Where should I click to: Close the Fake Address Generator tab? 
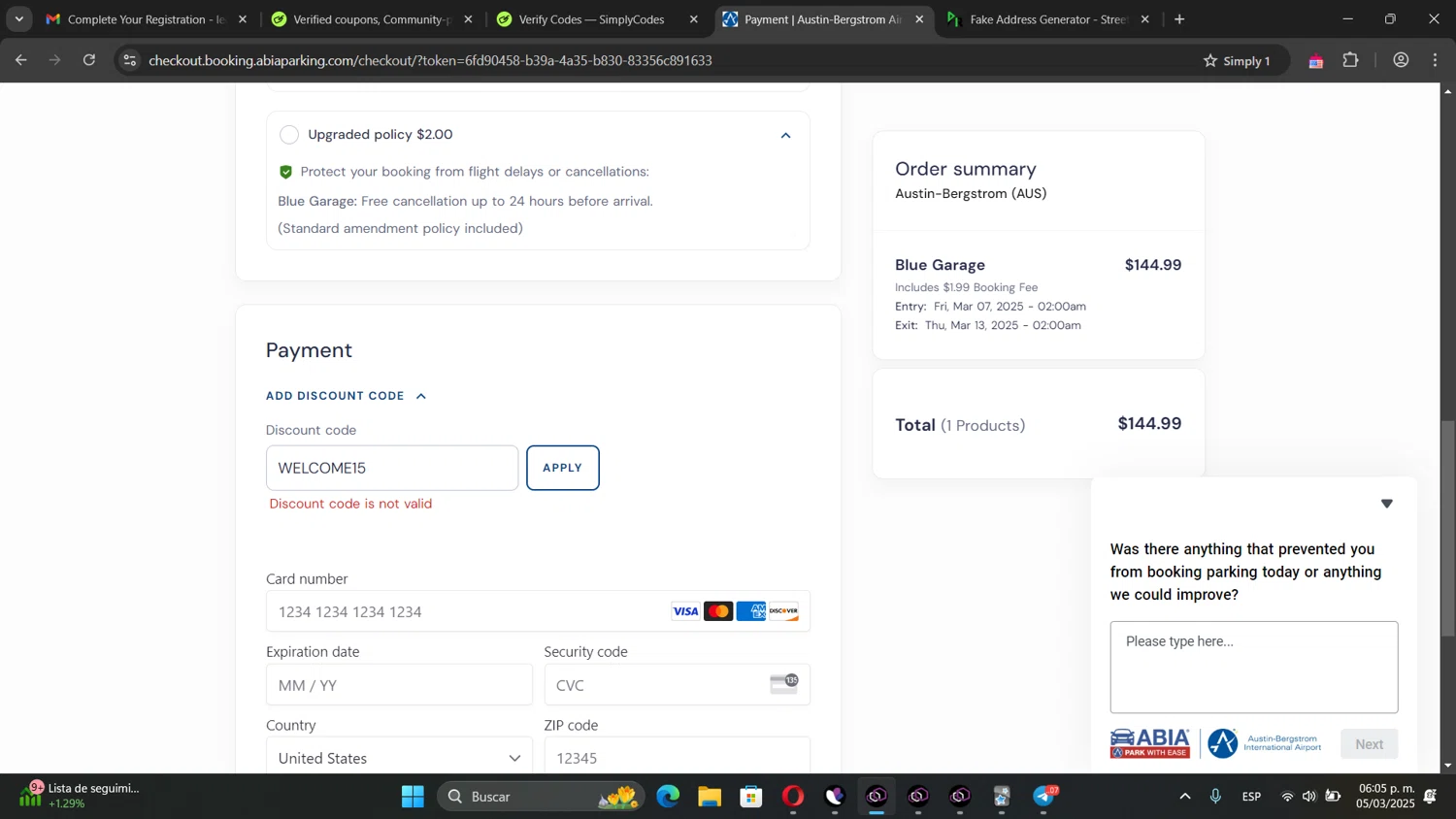(1145, 19)
